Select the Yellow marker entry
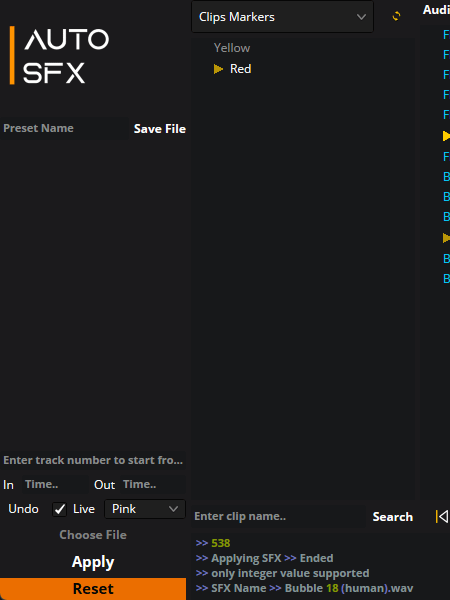450x600 pixels. click(232, 48)
